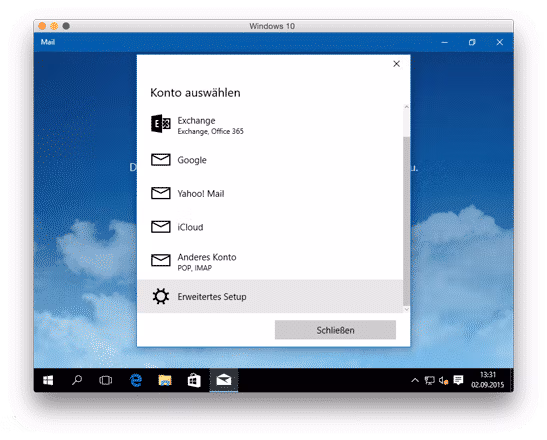Image resolution: width=547 pixels, height=440 pixels.
Task: Select the Exchange account icon
Action: 161,124
